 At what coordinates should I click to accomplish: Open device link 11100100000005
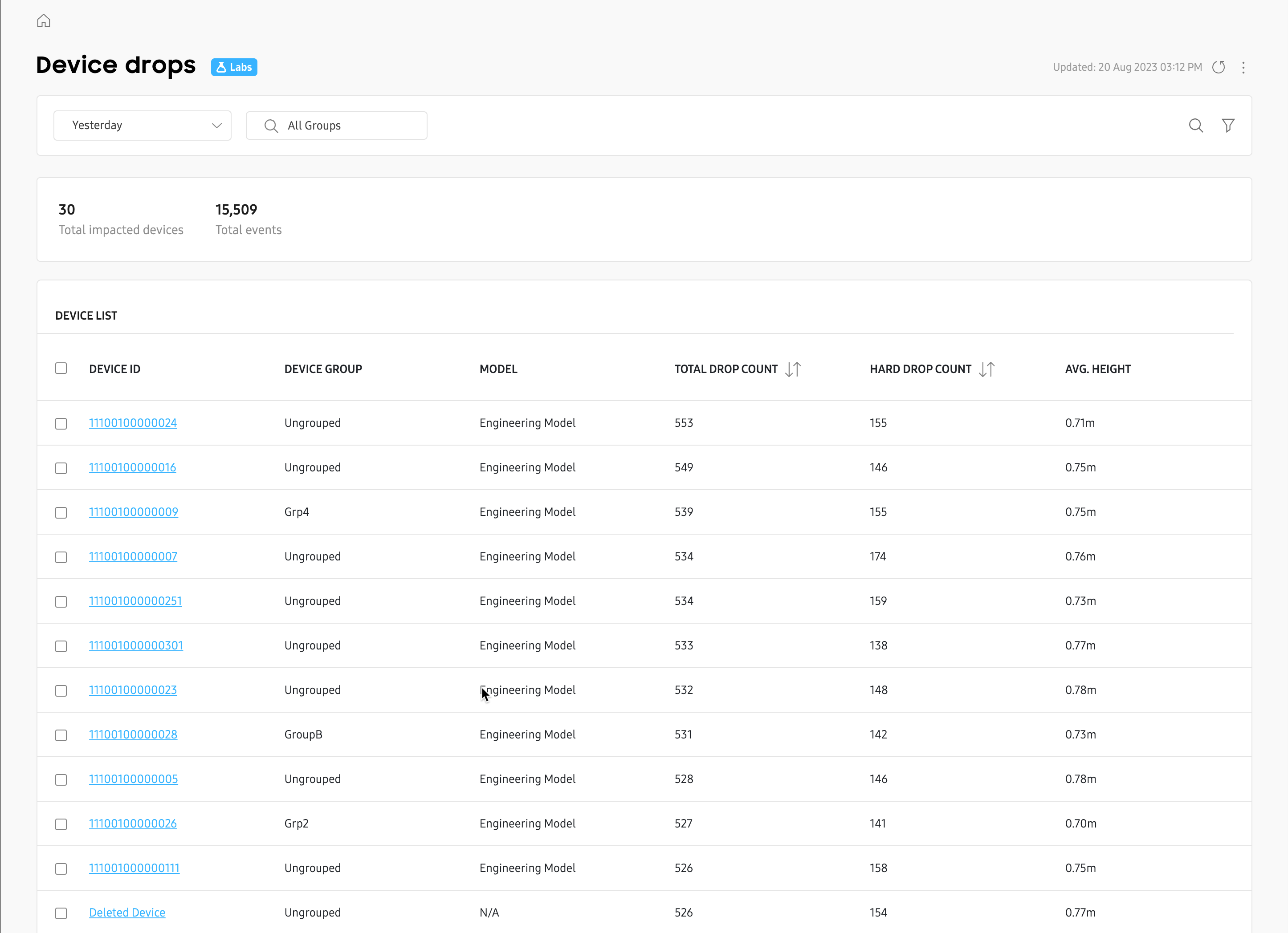(134, 779)
